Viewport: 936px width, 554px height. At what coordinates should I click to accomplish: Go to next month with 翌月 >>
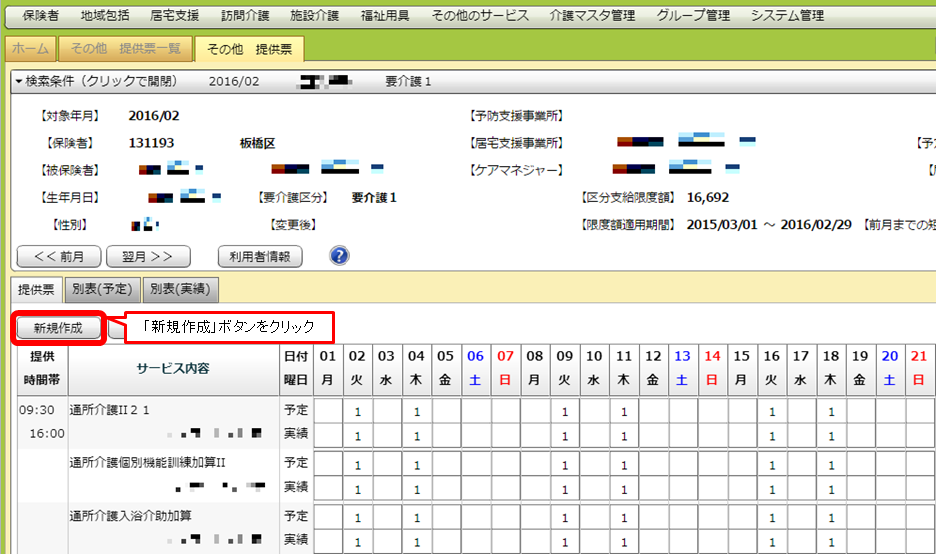pyautogui.click(x=148, y=256)
